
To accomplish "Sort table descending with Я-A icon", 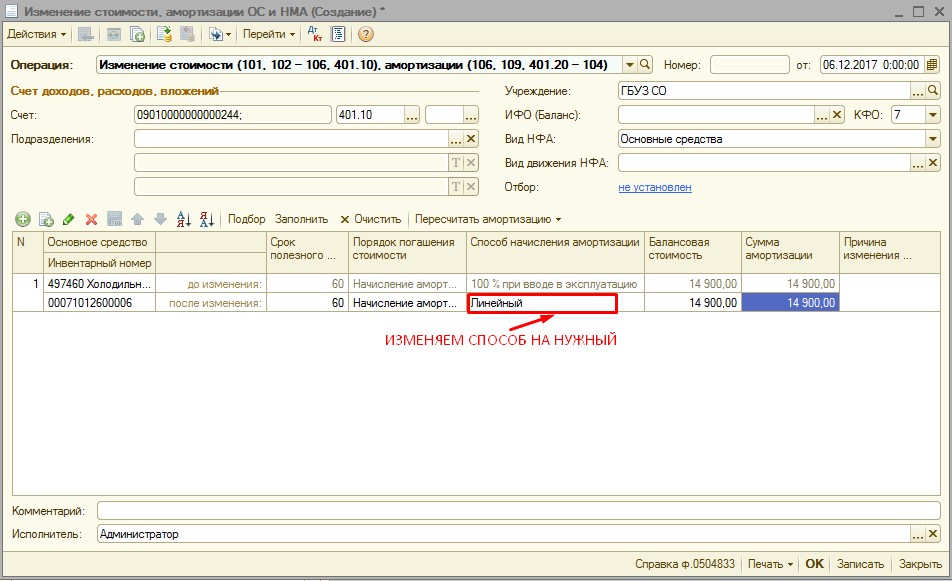I will [206, 219].
